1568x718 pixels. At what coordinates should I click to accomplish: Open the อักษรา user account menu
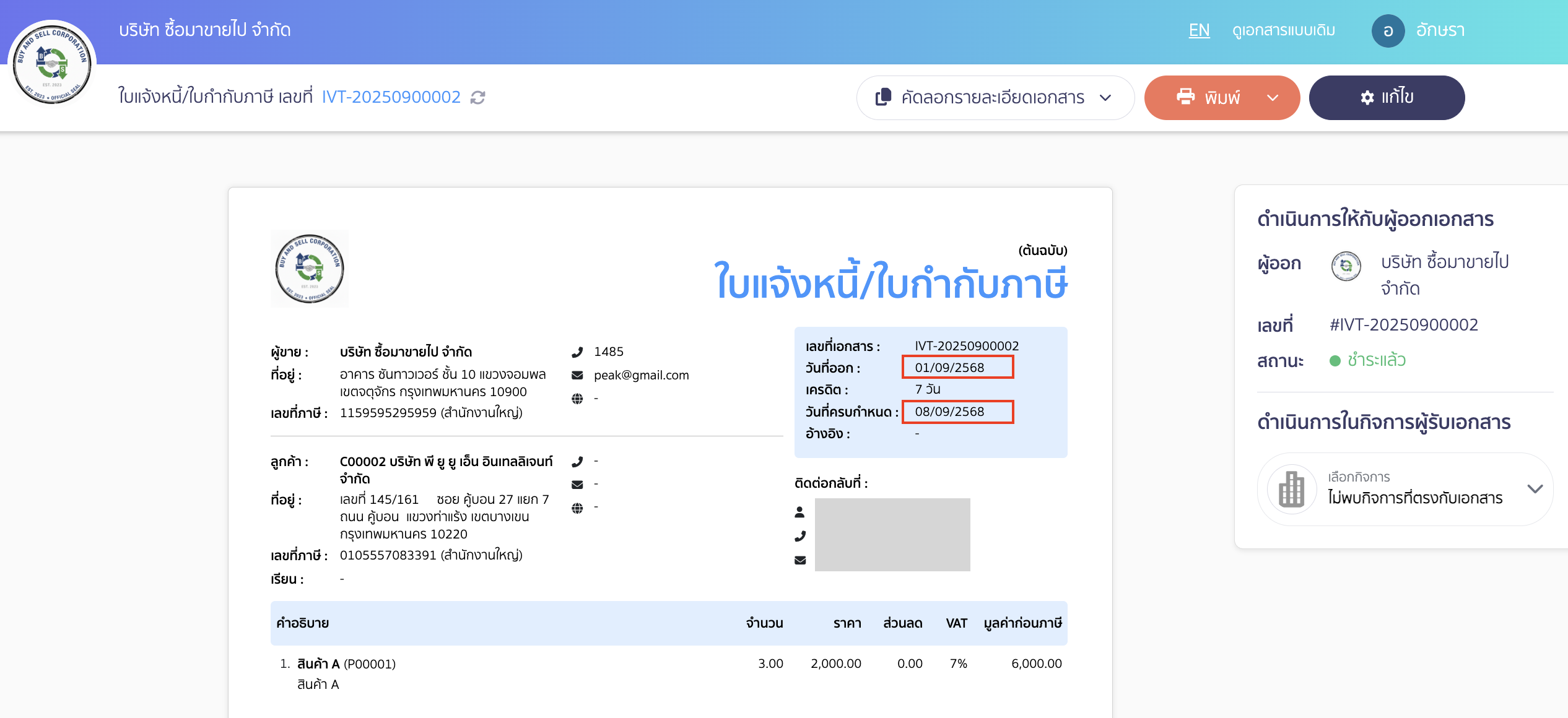1440,30
